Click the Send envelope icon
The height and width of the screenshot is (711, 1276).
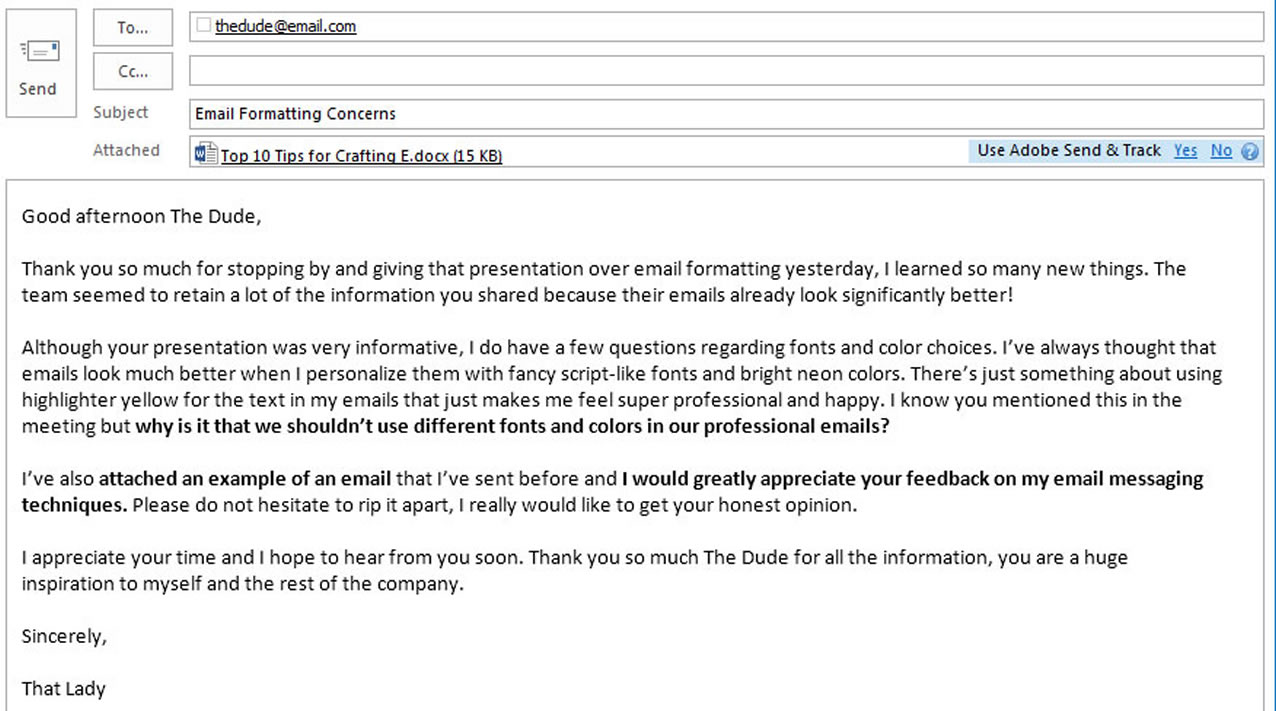40,51
